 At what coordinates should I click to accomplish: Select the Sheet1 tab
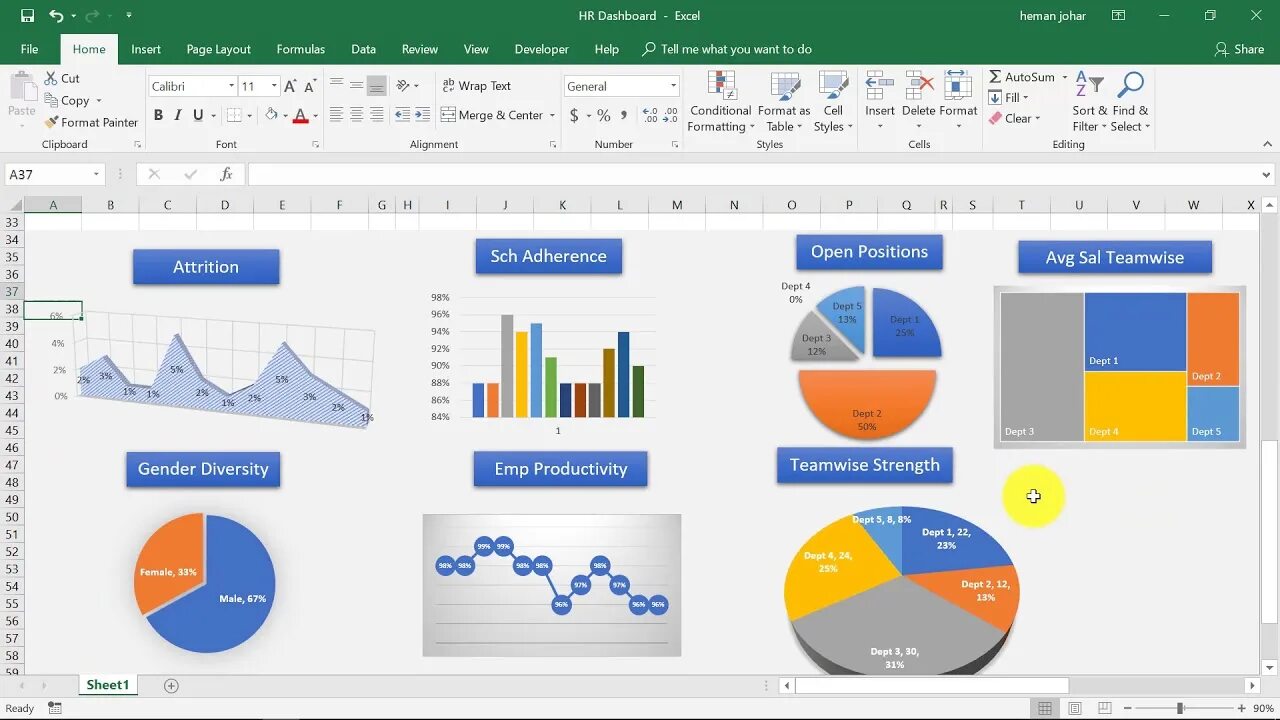(107, 685)
